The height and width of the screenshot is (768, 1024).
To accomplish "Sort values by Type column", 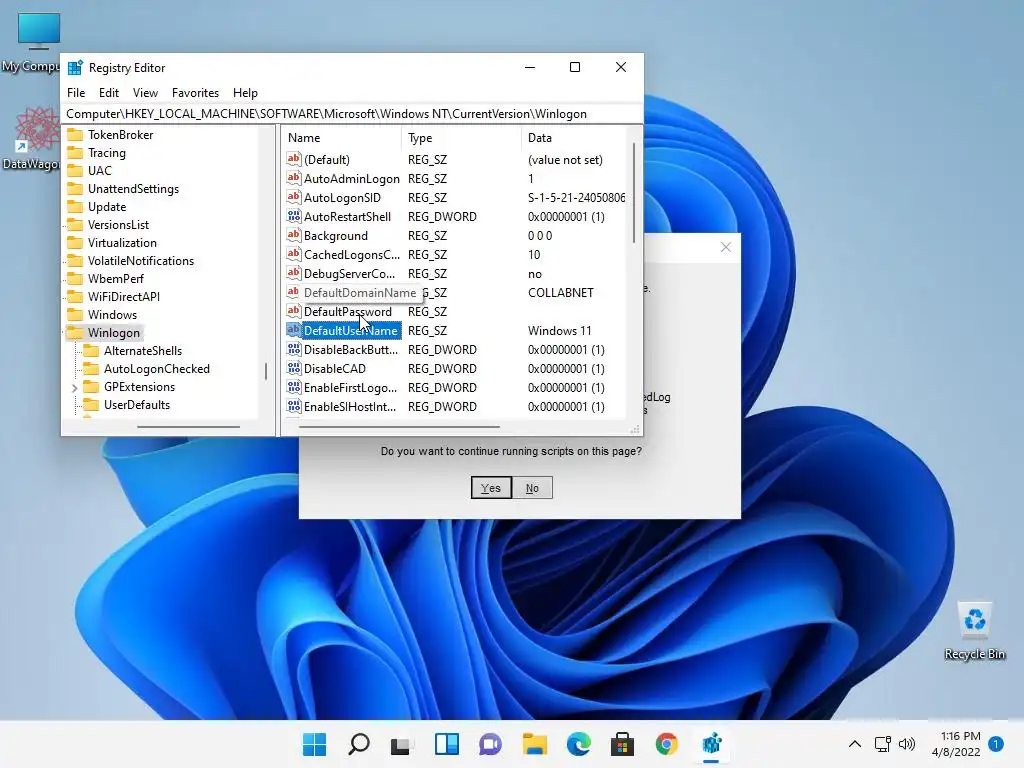I will click(x=461, y=138).
